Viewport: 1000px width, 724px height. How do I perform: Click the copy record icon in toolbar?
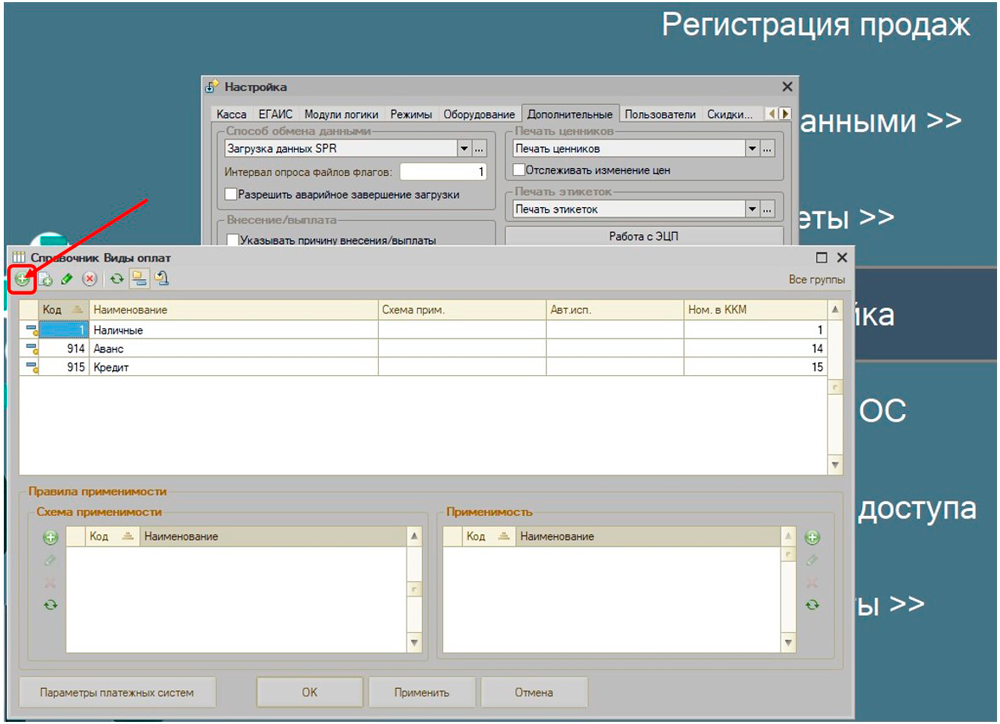coord(45,279)
